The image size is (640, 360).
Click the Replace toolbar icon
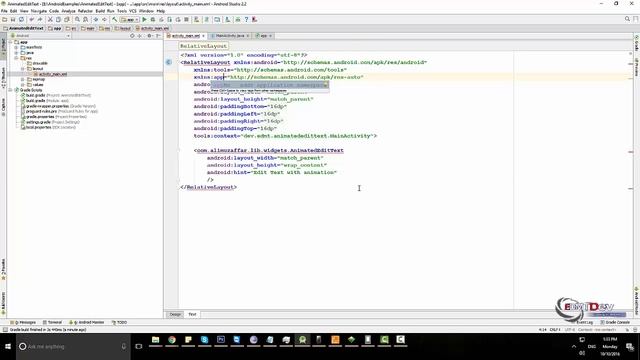(x=85, y=20)
